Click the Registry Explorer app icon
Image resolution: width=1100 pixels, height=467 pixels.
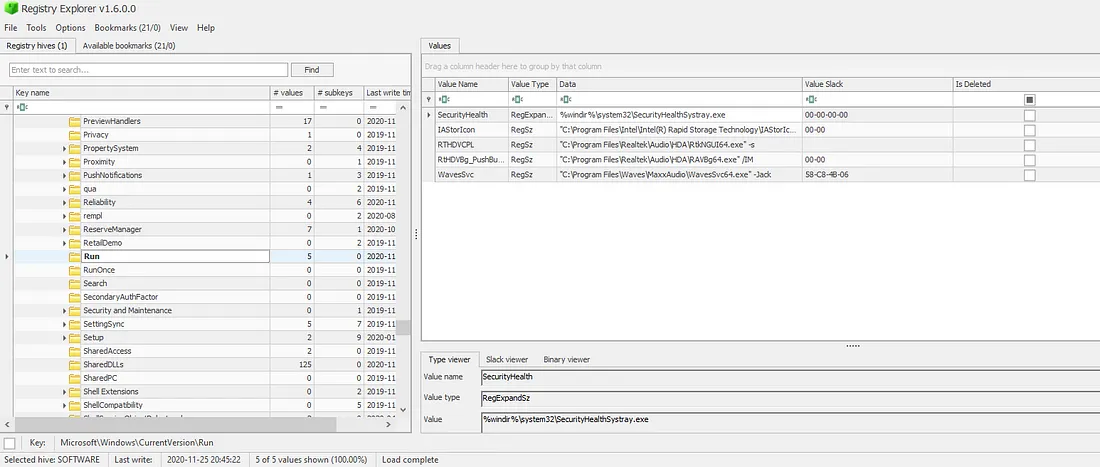click(x=11, y=8)
